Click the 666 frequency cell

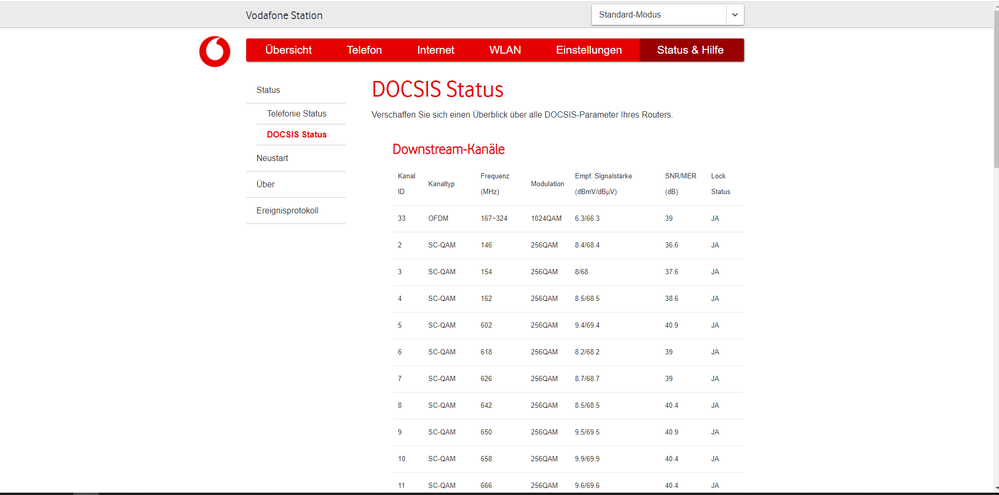(x=486, y=485)
